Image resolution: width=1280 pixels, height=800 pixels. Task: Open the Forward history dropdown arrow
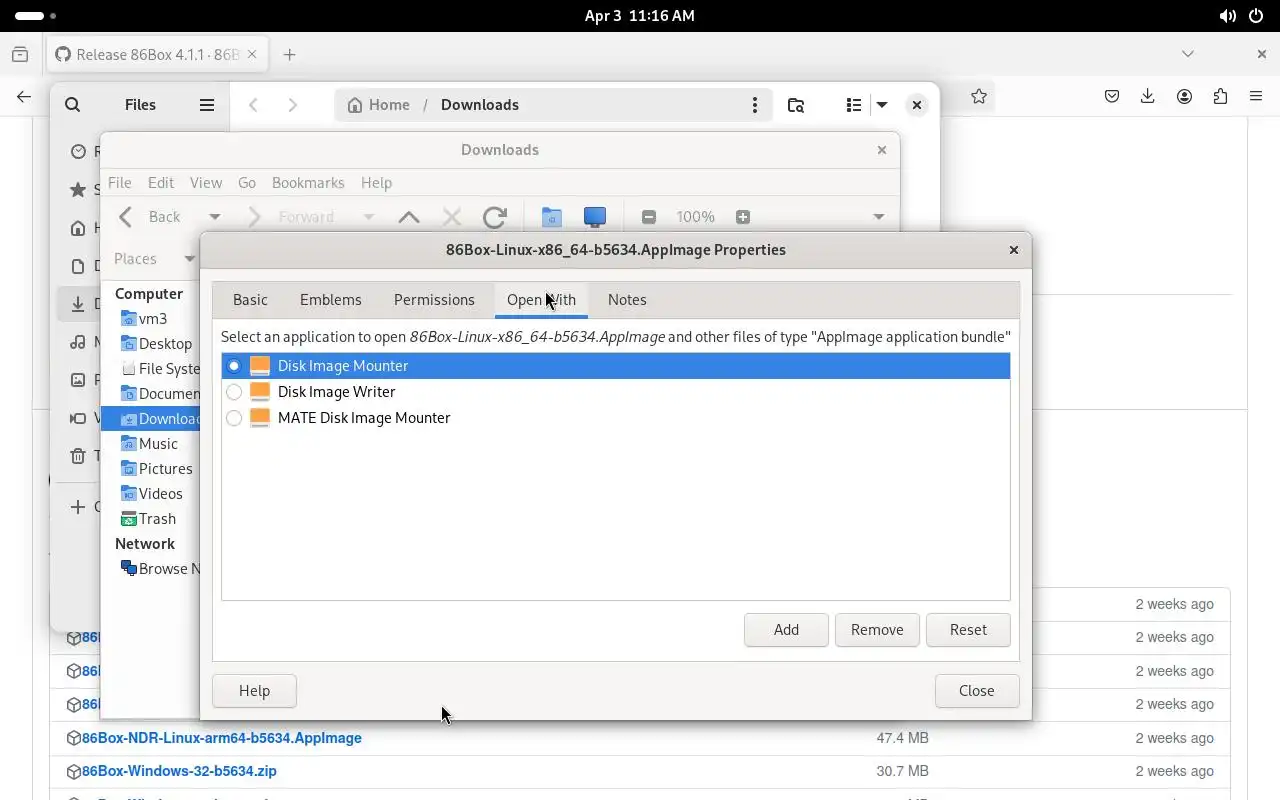point(368,217)
